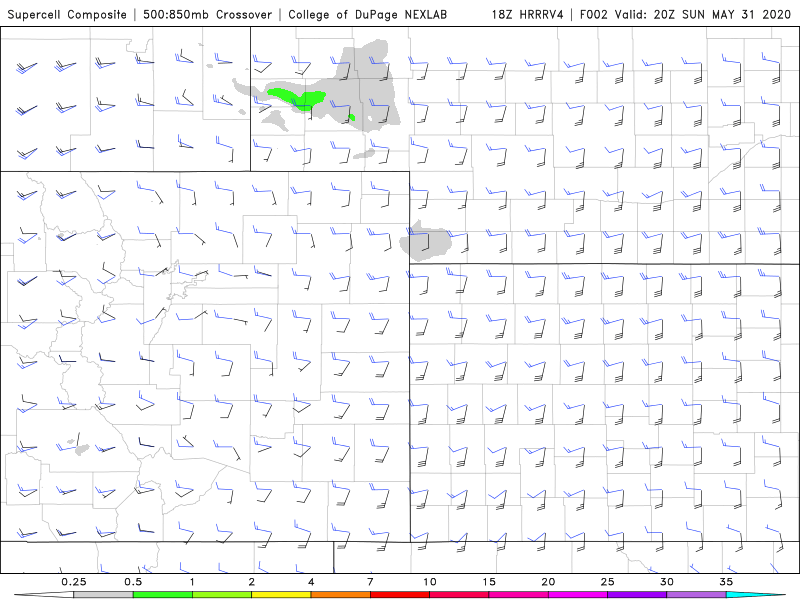
Task: Click the "20Z SUN MAY 31 2020" valid time
Action: point(722,14)
